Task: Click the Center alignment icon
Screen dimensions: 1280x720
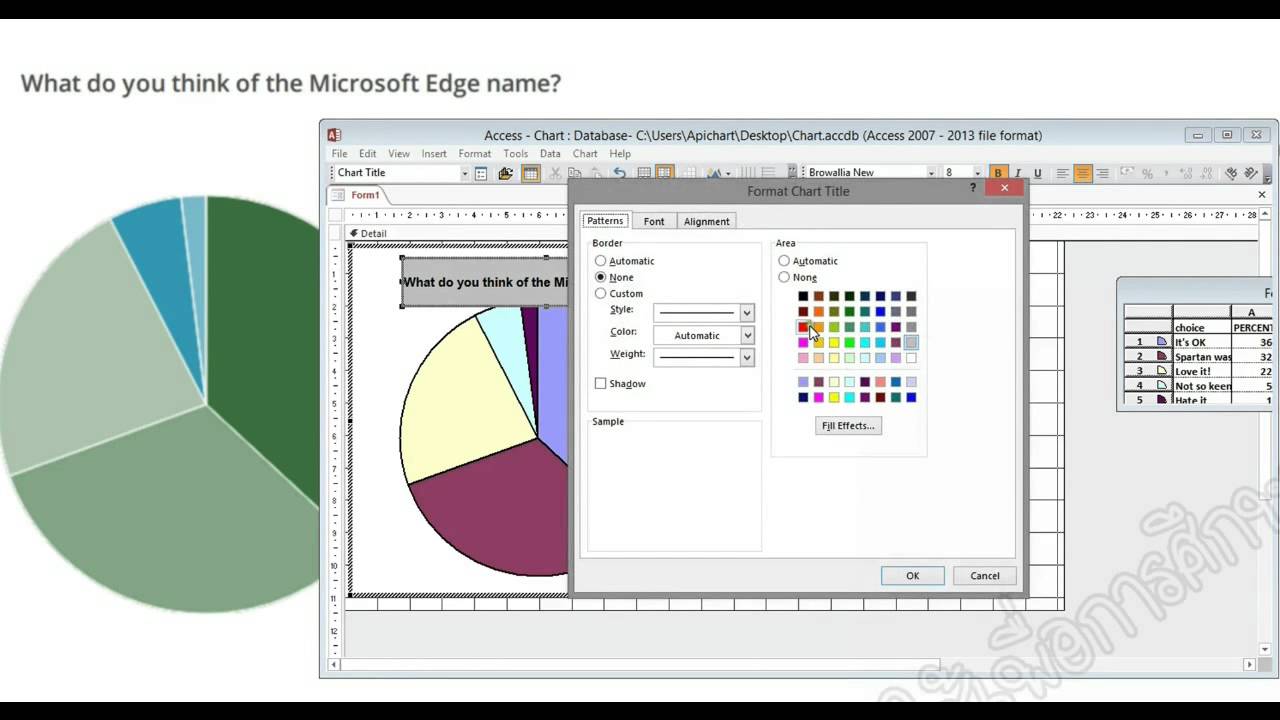Action: (x=1083, y=173)
